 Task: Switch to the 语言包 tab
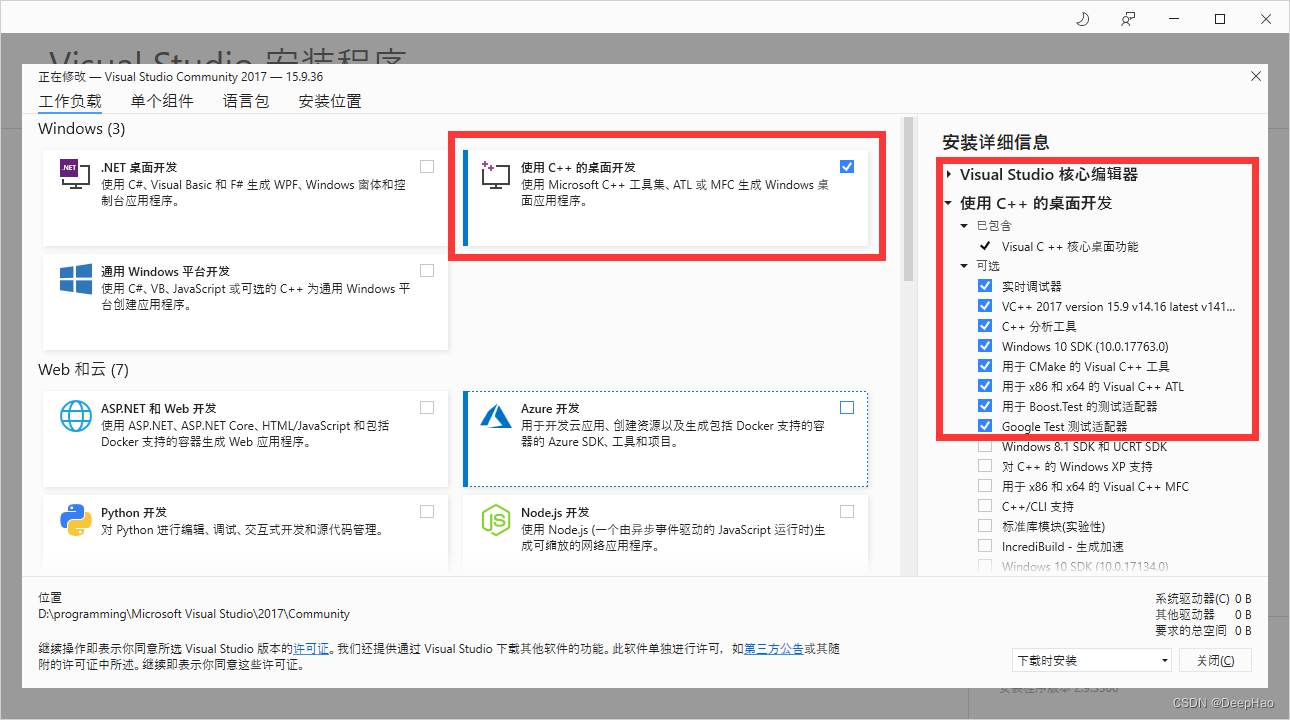246,101
